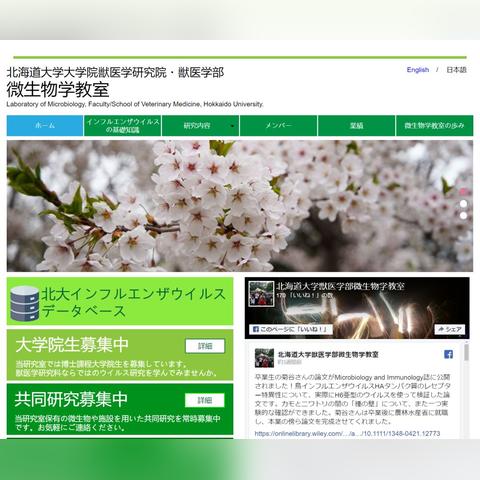
Task: Select the second slideshow dot
Action: click(463, 204)
